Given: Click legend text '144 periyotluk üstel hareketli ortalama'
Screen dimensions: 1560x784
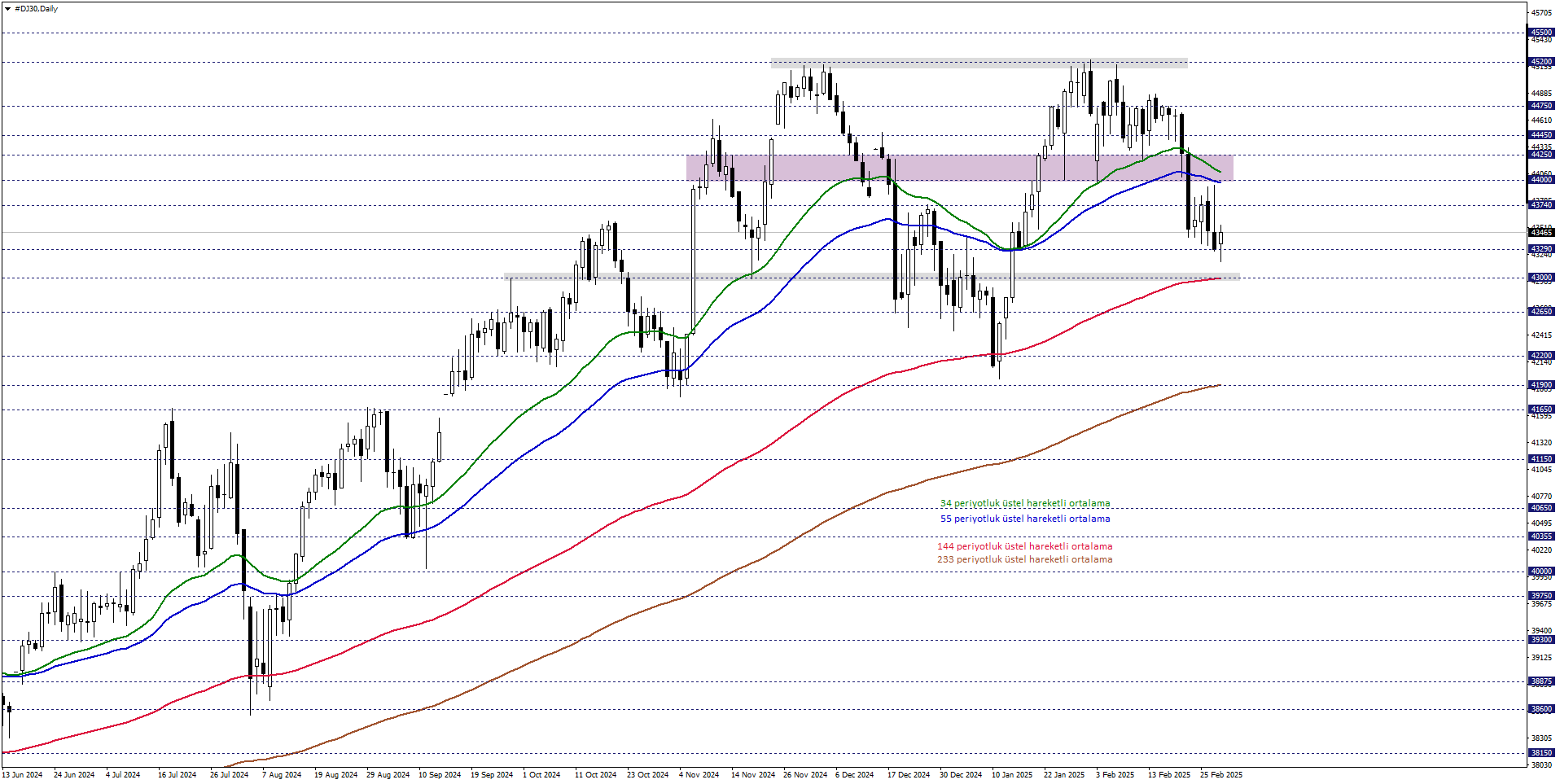Looking at the screenshot, I should click(x=1024, y=546).
